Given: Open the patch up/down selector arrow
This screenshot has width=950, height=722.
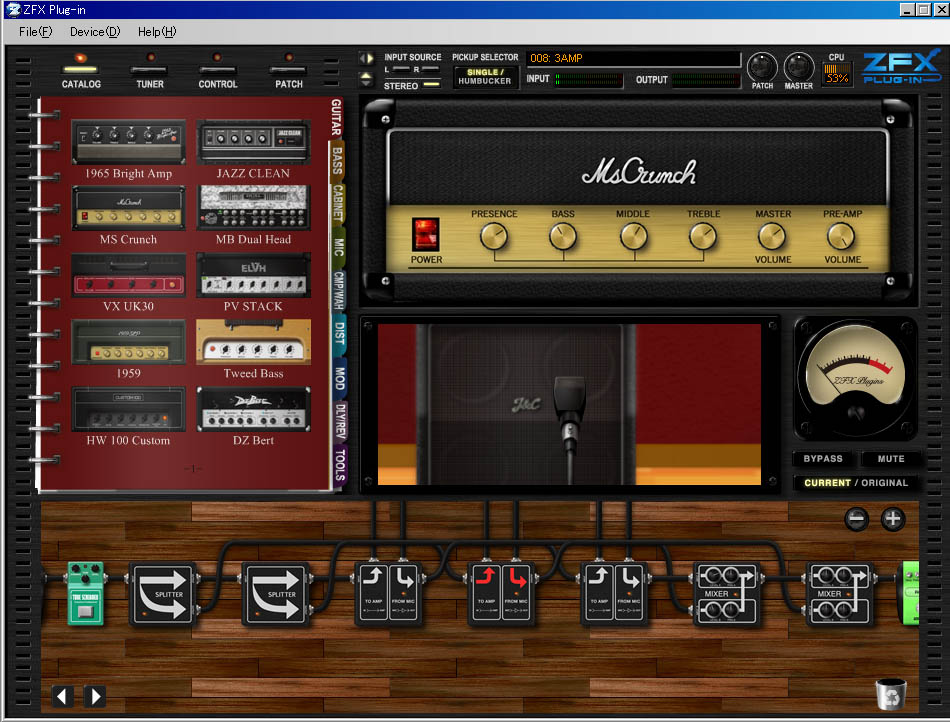Looking at the screenshot, I should click(x=367, y=79).
